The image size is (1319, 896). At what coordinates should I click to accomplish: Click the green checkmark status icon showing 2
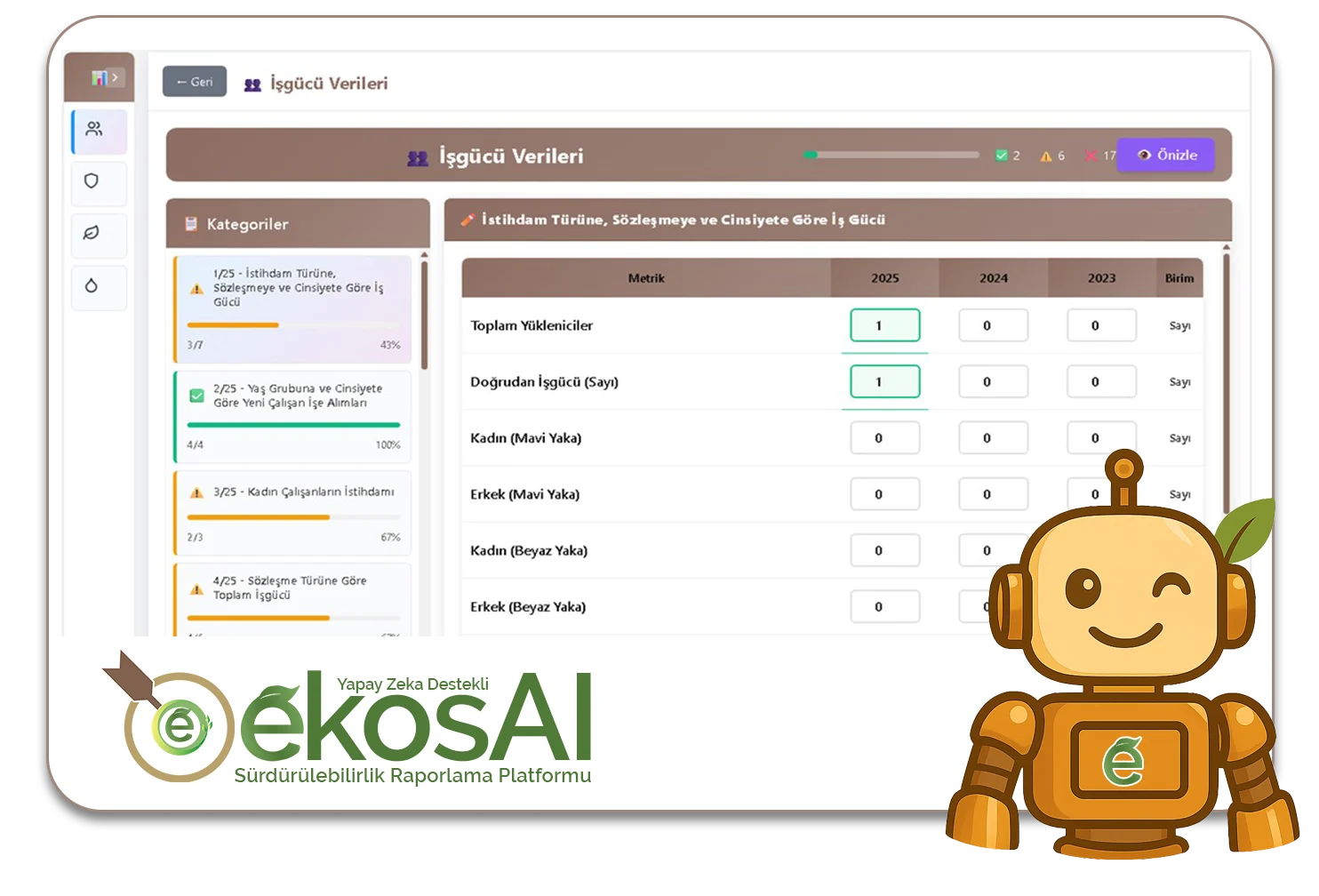point(1002,156)
